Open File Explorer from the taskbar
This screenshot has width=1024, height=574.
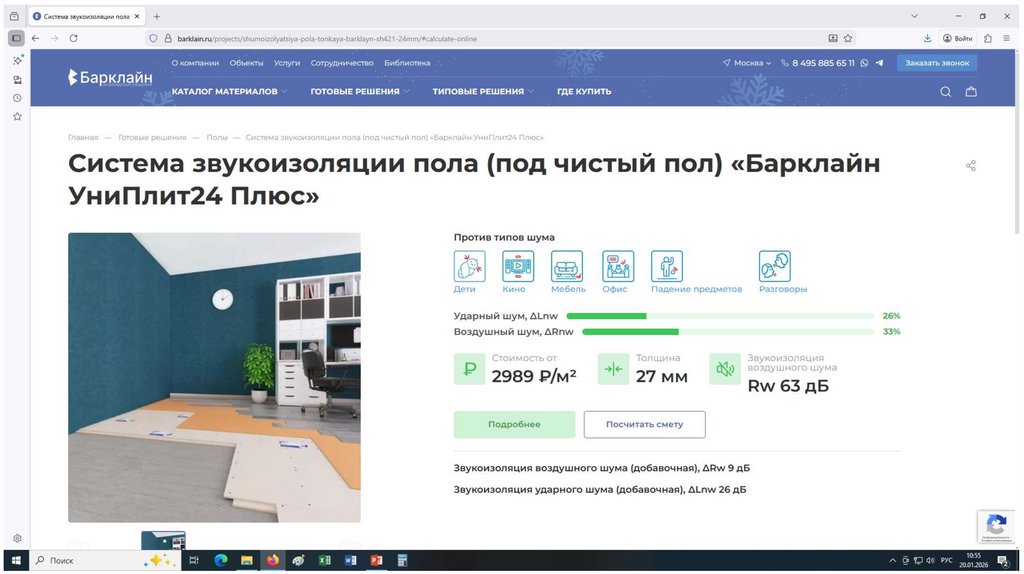pos(246,560)
